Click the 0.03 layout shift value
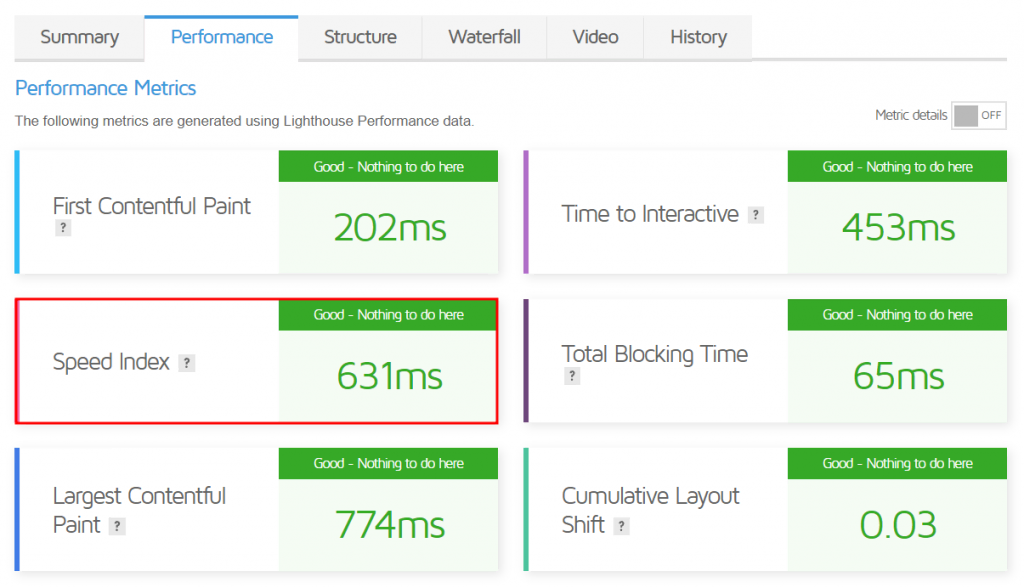This screenshot has width=1024, height=588. click(x=896, y=524)
